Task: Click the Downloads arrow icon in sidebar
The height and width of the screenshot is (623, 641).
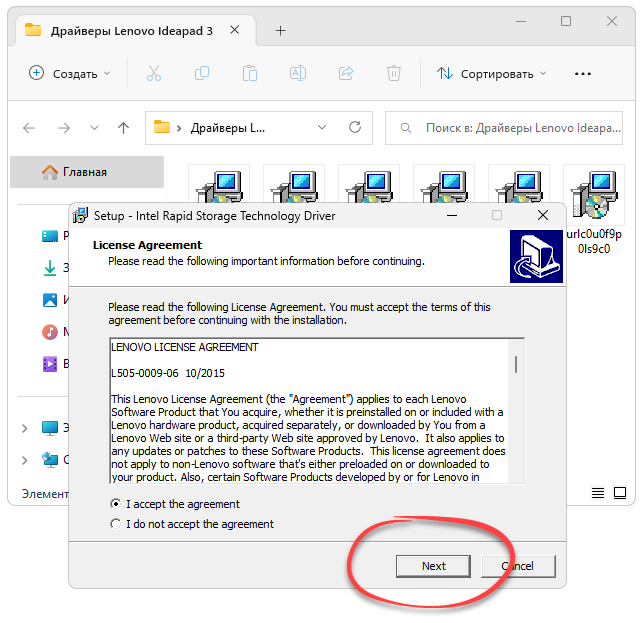Action: 50,268
